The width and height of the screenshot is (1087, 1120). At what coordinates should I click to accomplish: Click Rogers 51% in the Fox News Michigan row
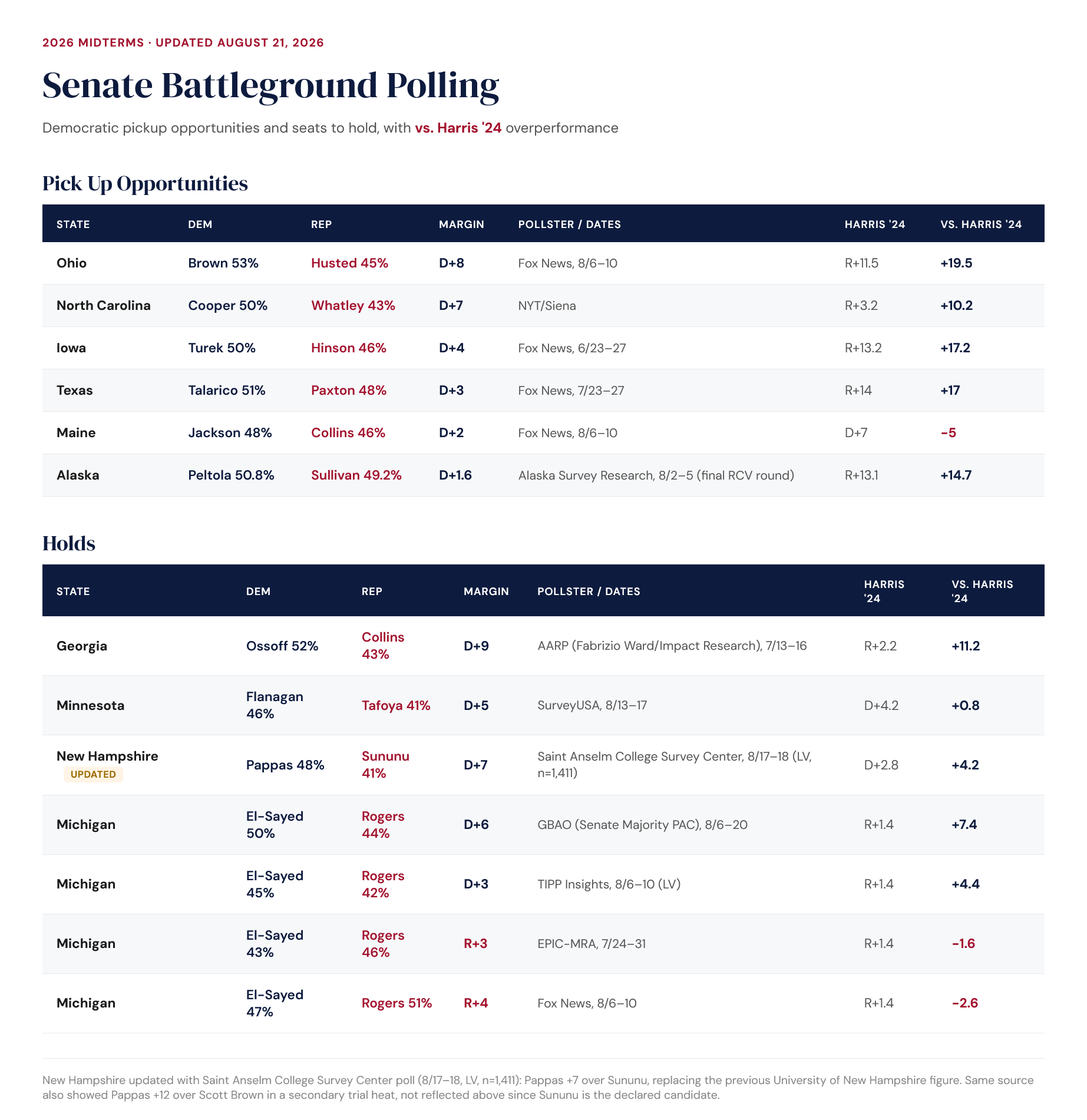(x=397, y=1003)
